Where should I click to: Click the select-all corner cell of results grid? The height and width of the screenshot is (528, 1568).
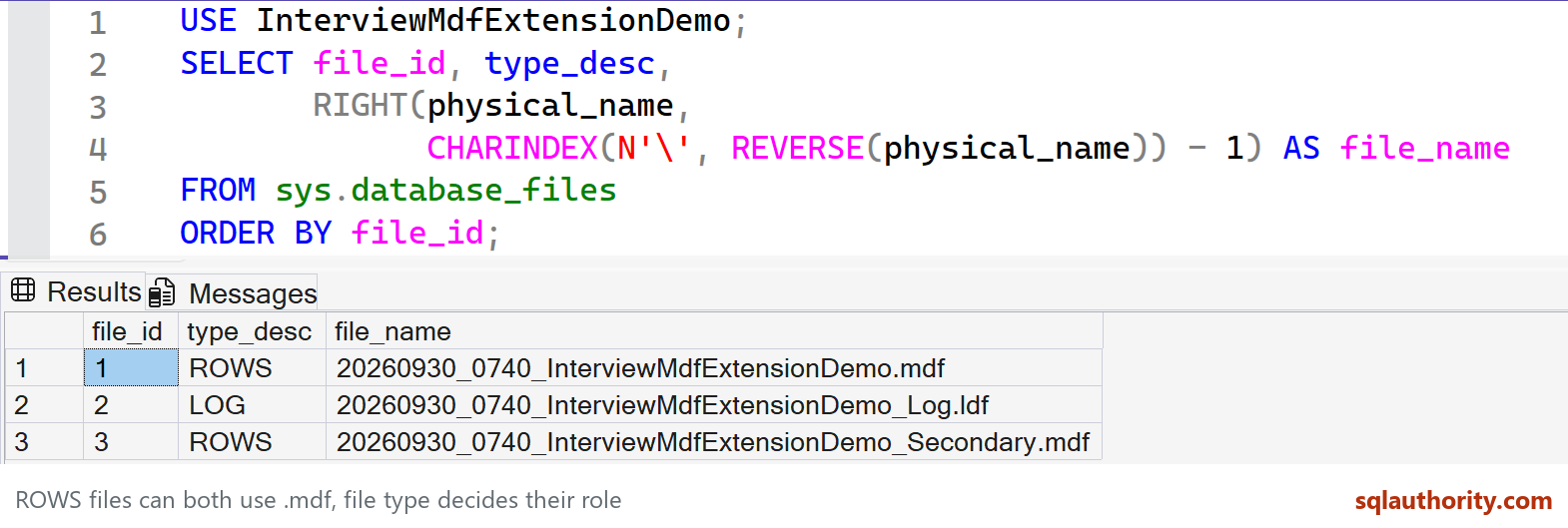click(x=44, y=331)
